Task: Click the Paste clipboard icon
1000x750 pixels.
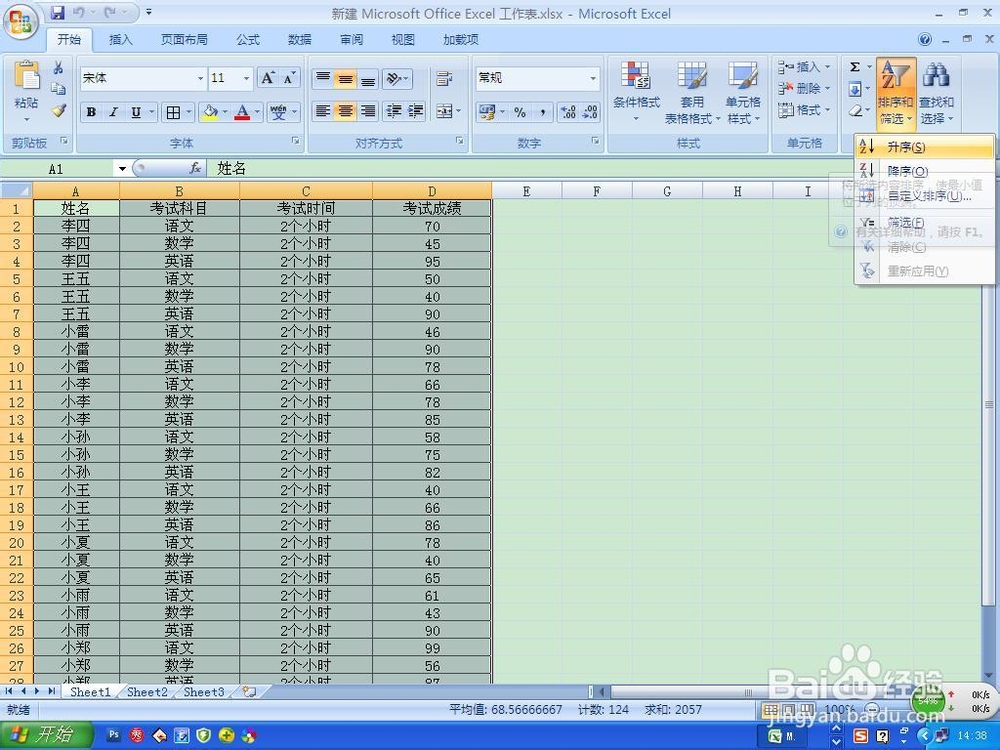Action: coord(26,77)
